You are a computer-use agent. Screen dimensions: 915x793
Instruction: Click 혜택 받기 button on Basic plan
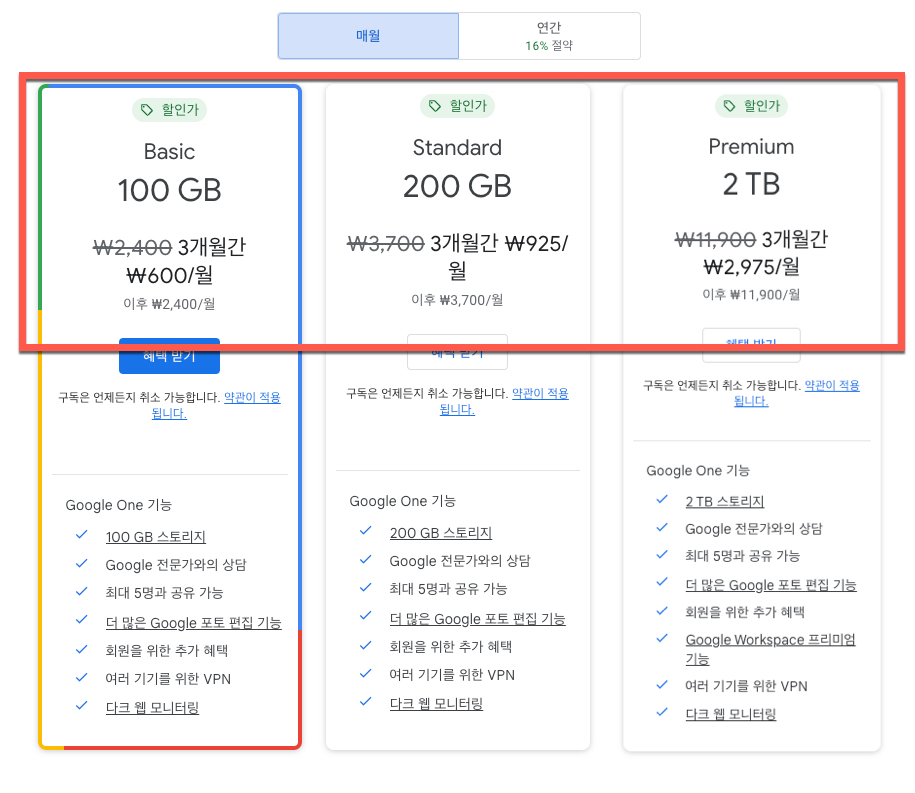[x=169, y=356]
